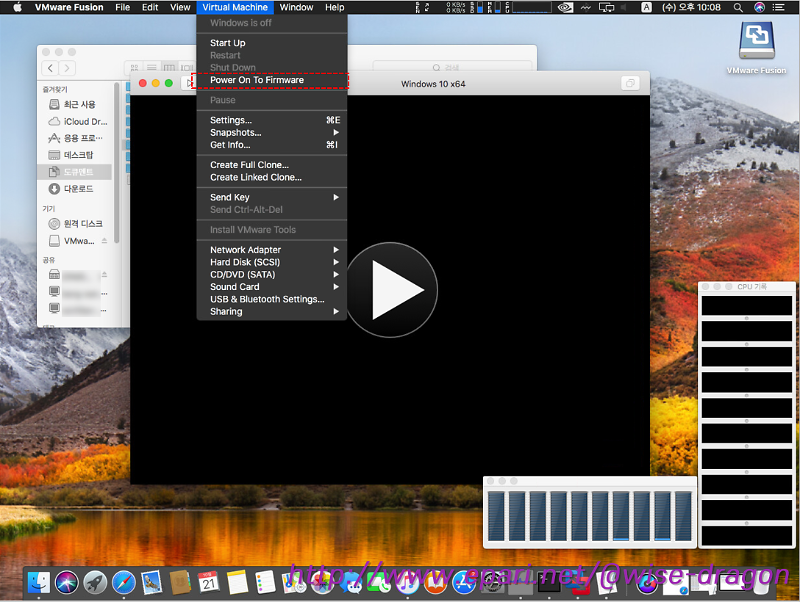Screen dimensions: 800x602
Task: Open Notification Center list icon
Action: [x=779, y=7]
